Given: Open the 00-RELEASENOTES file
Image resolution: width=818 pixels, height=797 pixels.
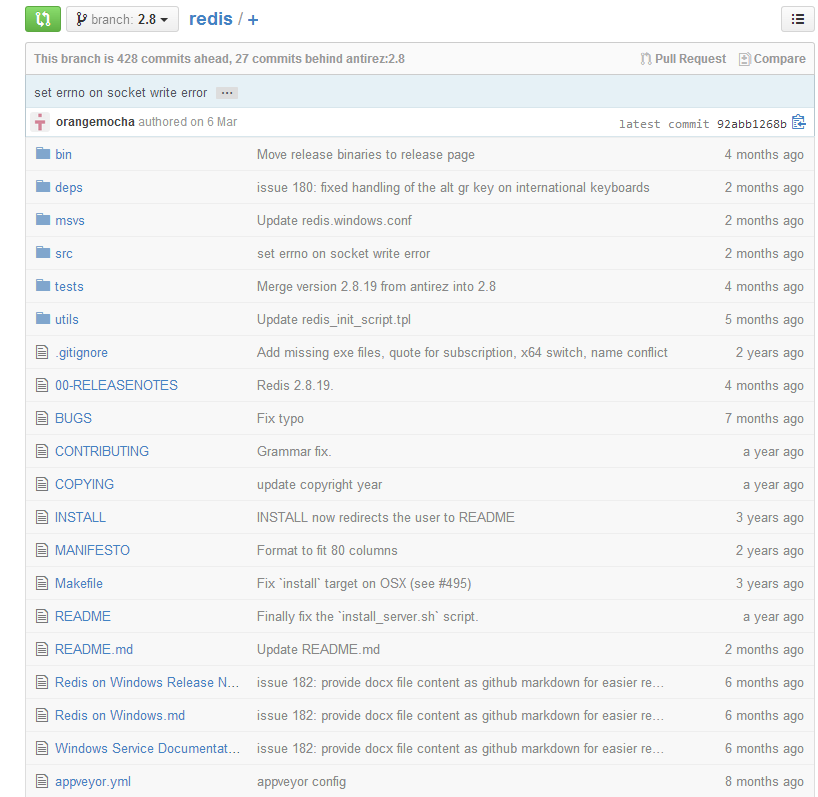Looking at the screenshot, I should [116, 385].
